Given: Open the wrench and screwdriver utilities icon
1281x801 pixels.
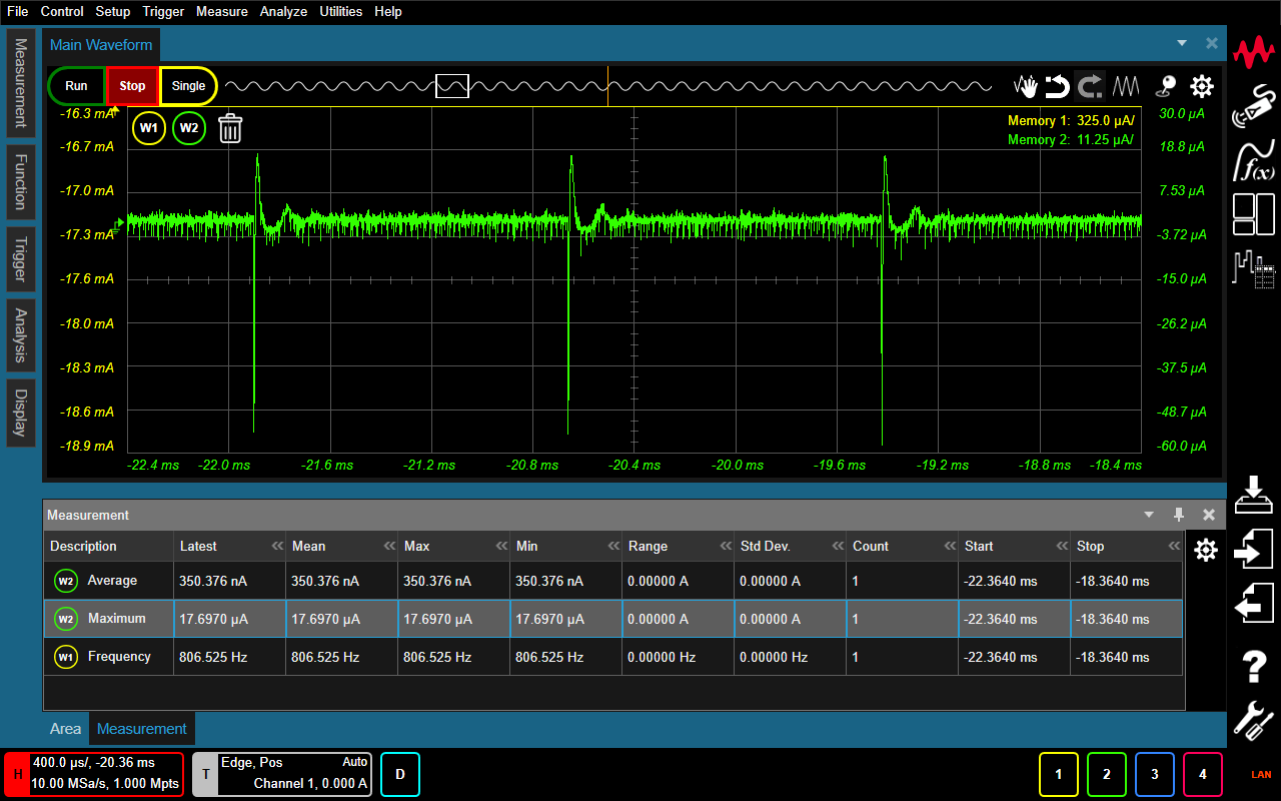Looking at the screenshot, I should point(1254,720).
